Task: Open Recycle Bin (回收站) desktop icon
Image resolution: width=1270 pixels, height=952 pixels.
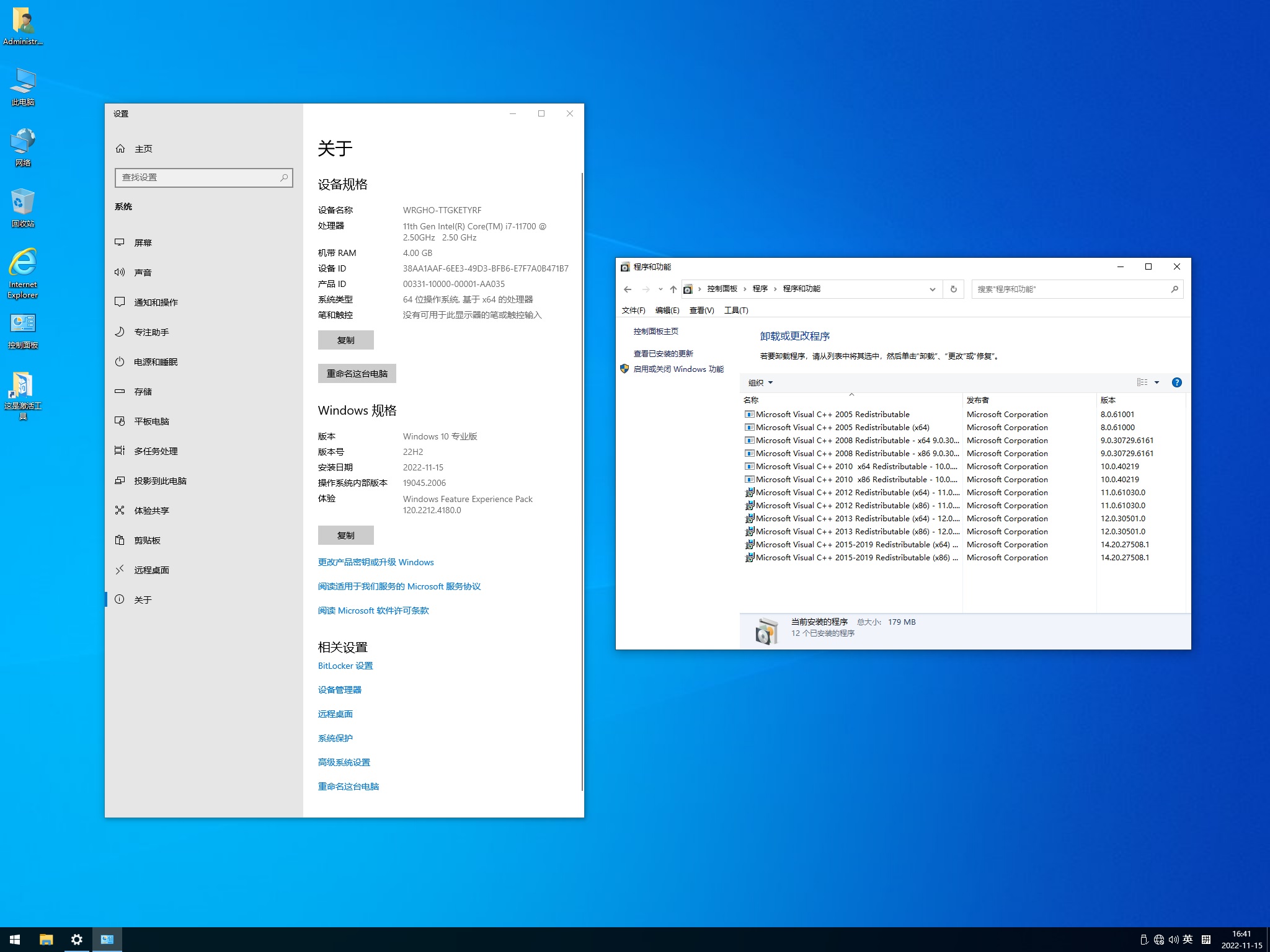Action: pos(23,208)
